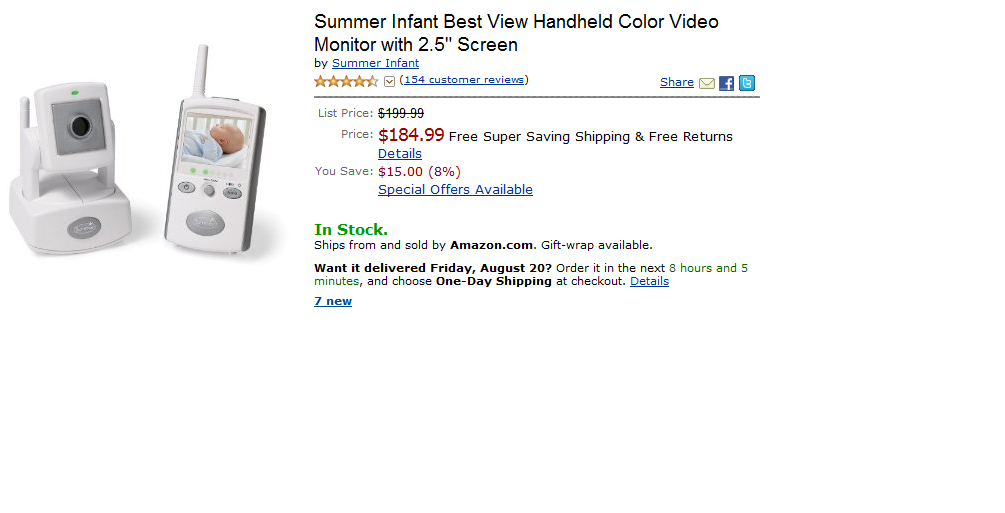This screenshot has height=513, width=1005.
Task: Open the 7 new offers link
Action: coord(333,301)
